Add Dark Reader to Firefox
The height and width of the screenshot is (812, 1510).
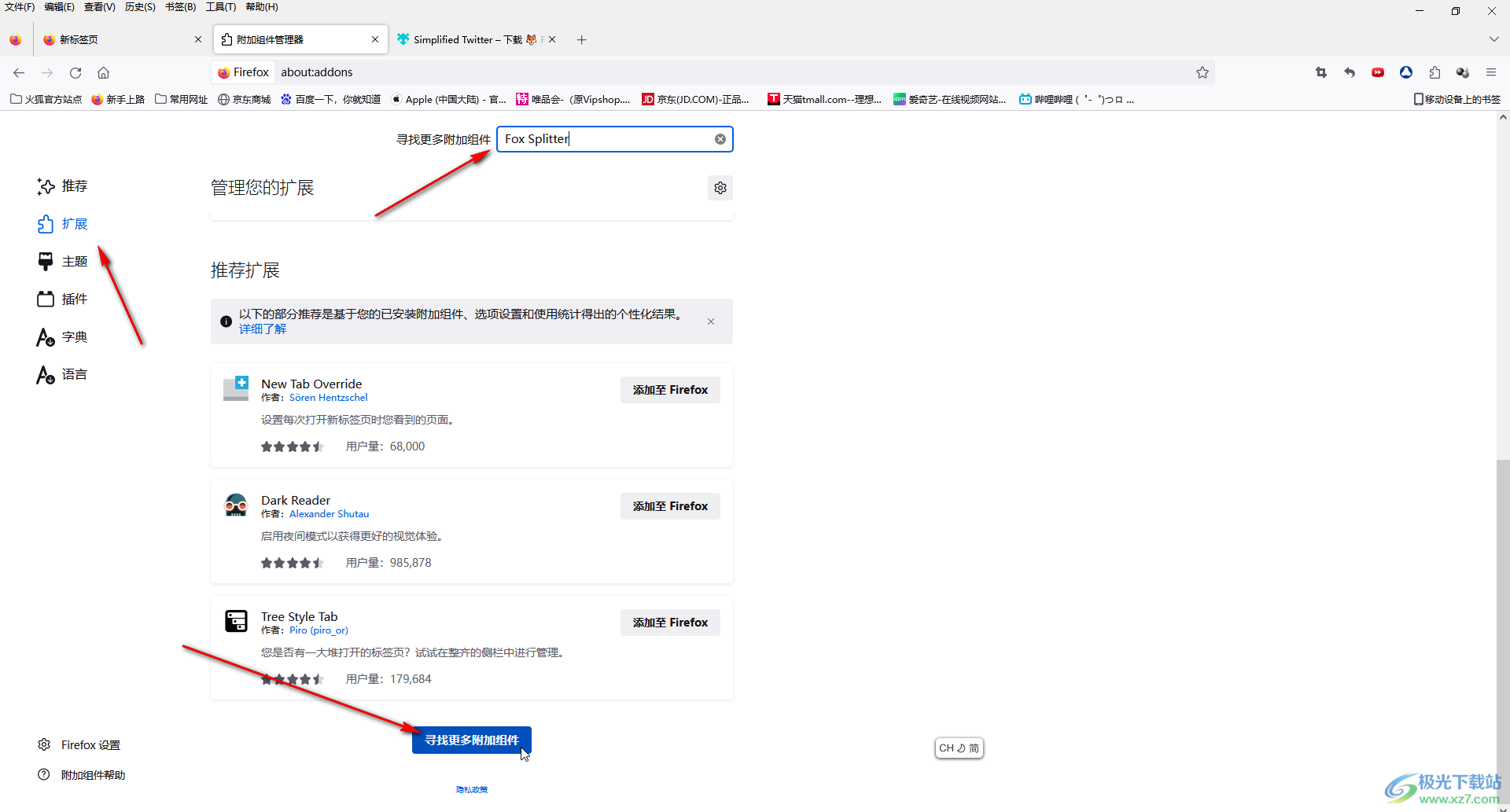tap(670, 506)
